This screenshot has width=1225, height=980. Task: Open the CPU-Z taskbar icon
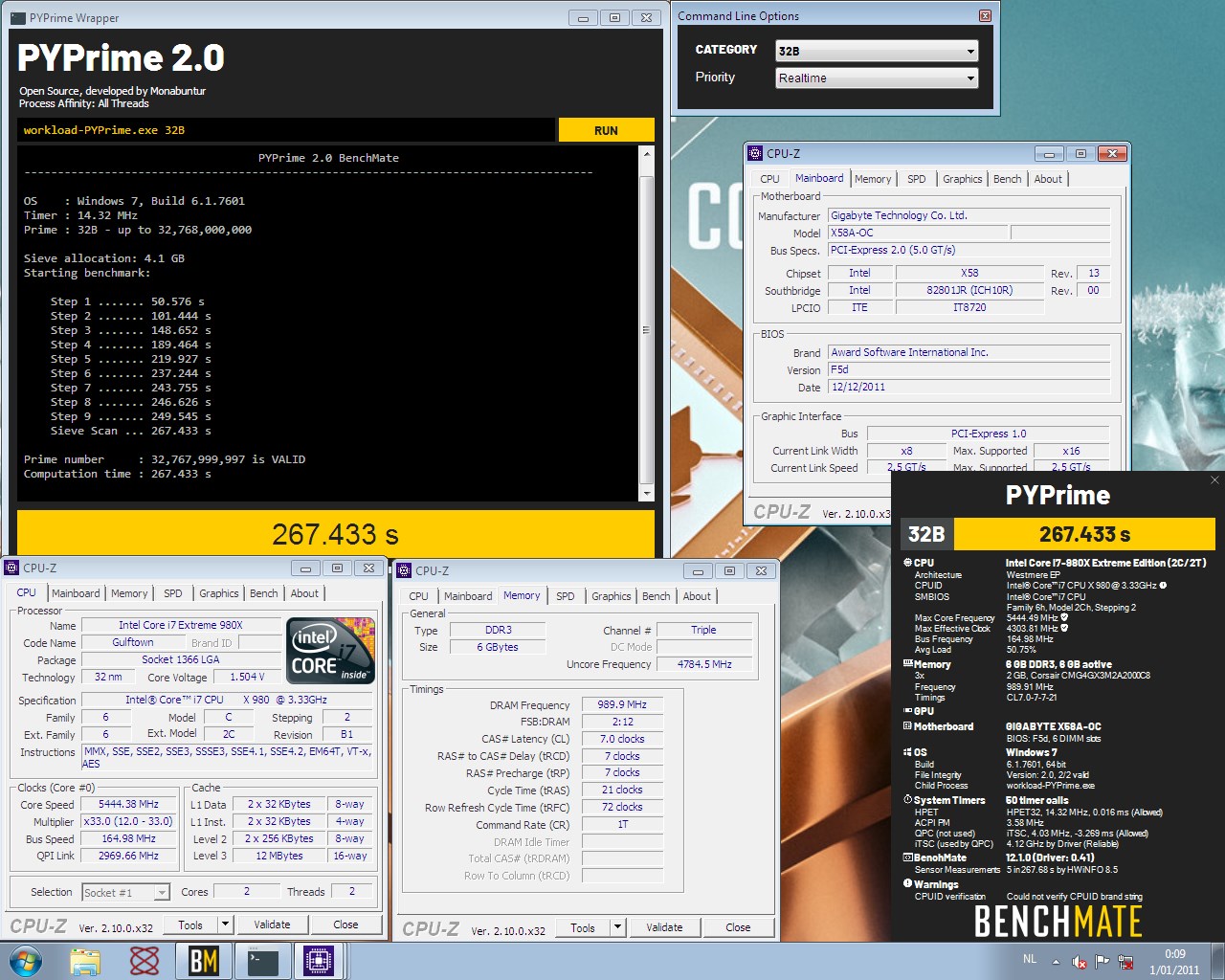(319, 961)
